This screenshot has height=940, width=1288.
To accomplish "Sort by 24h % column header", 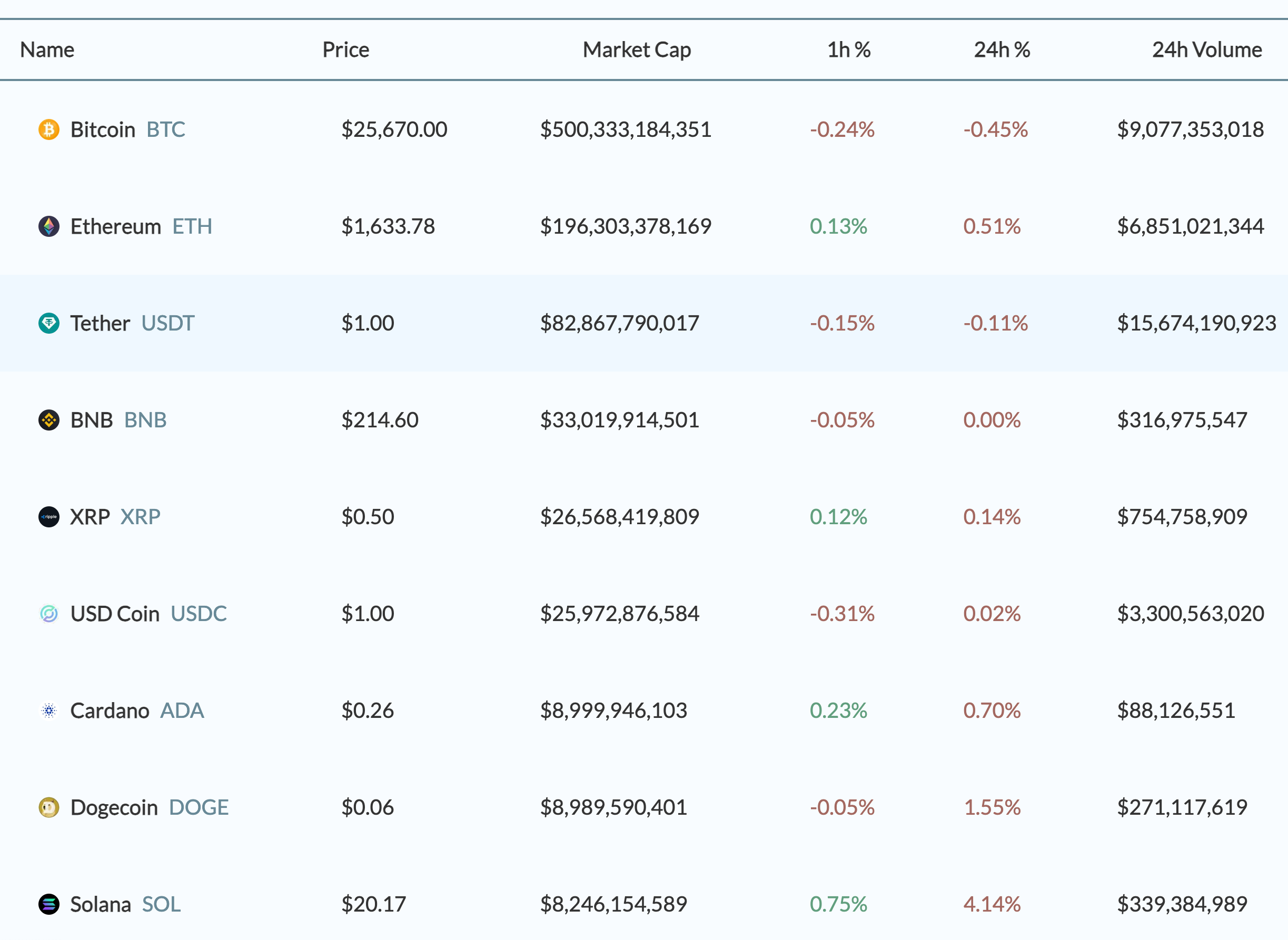I will click(1002, 50).
